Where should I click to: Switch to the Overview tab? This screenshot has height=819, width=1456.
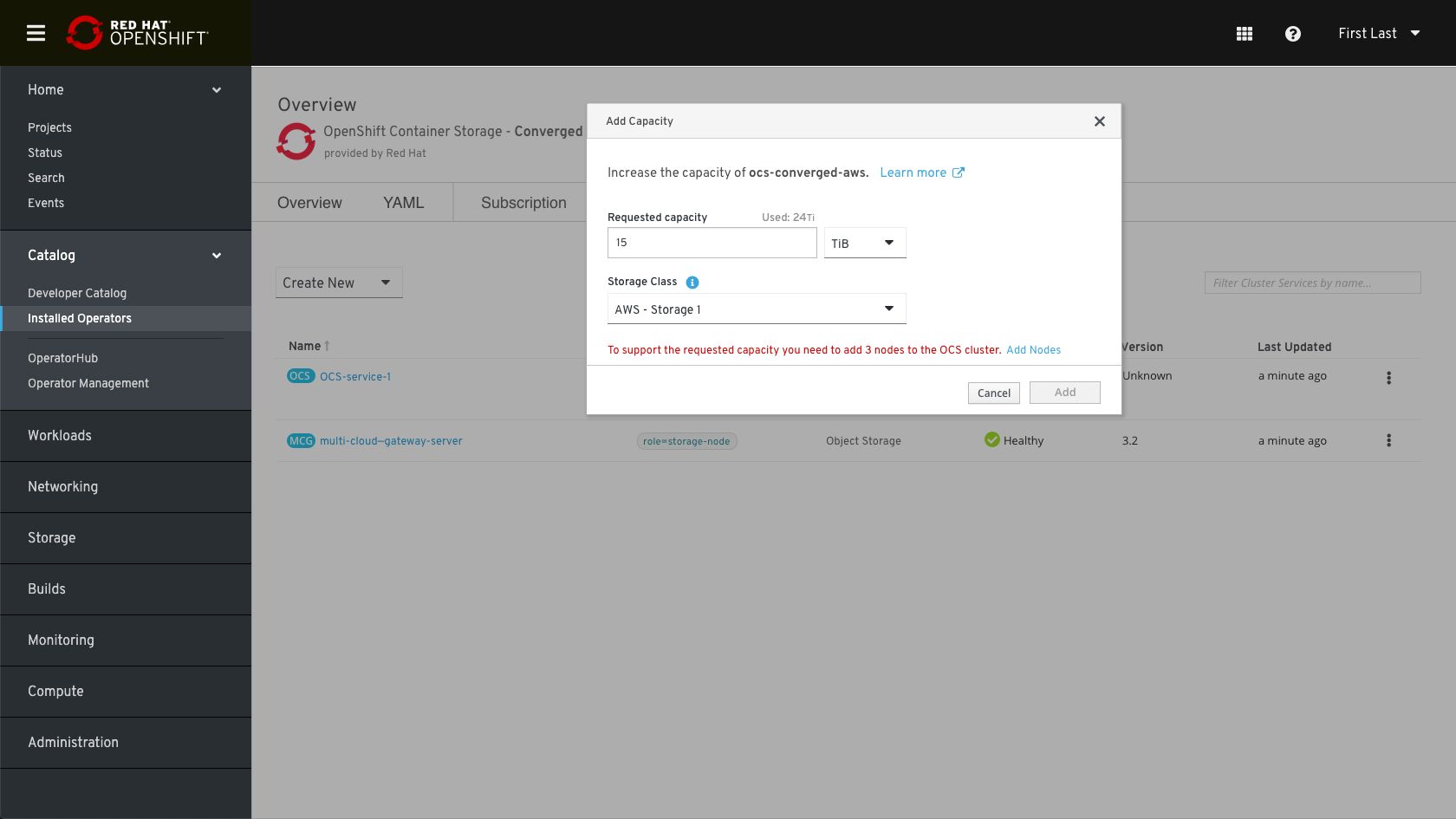click(309, 203)
